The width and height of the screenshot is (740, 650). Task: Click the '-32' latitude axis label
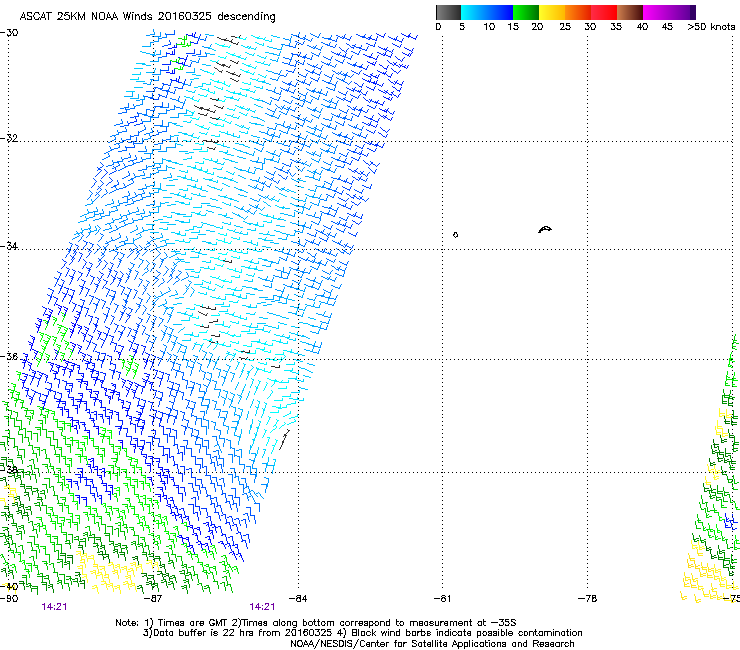9,138
